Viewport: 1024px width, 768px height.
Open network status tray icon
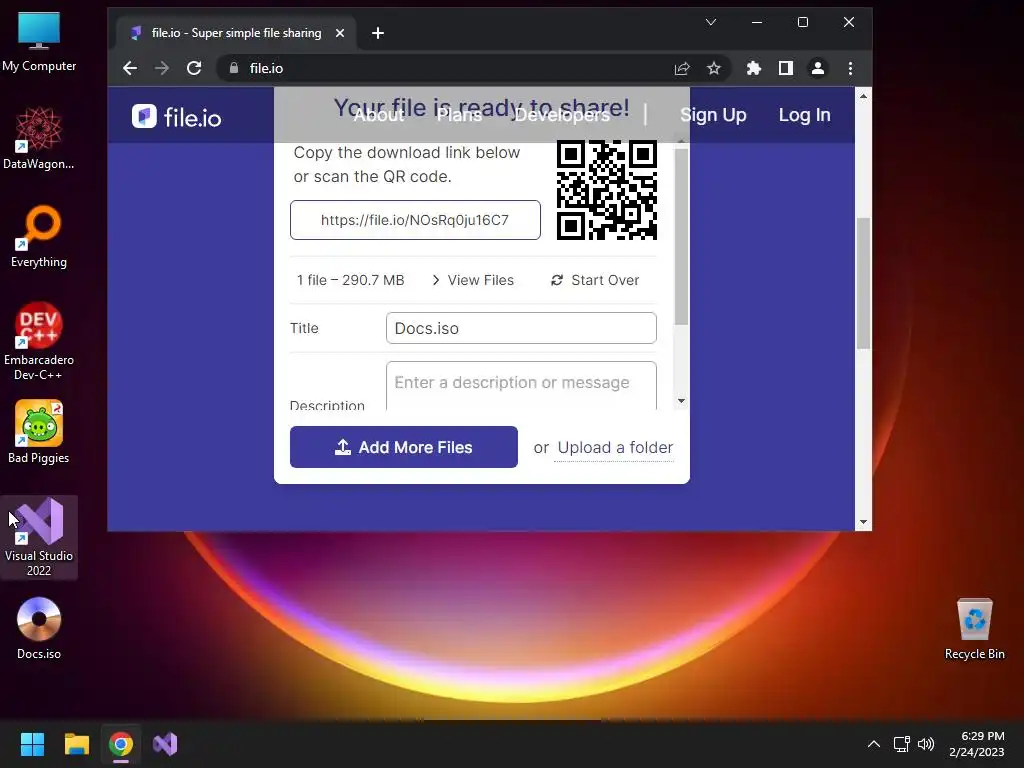click(x=901, y=744)
